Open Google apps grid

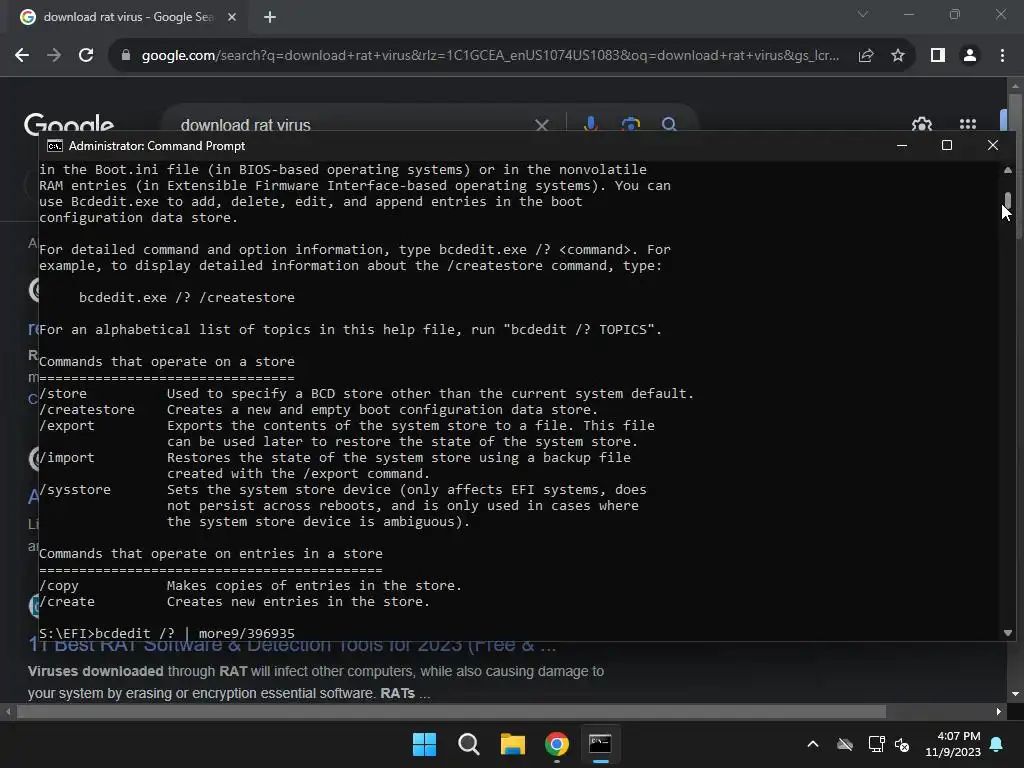pyautogui.click(x=968, y=124)
